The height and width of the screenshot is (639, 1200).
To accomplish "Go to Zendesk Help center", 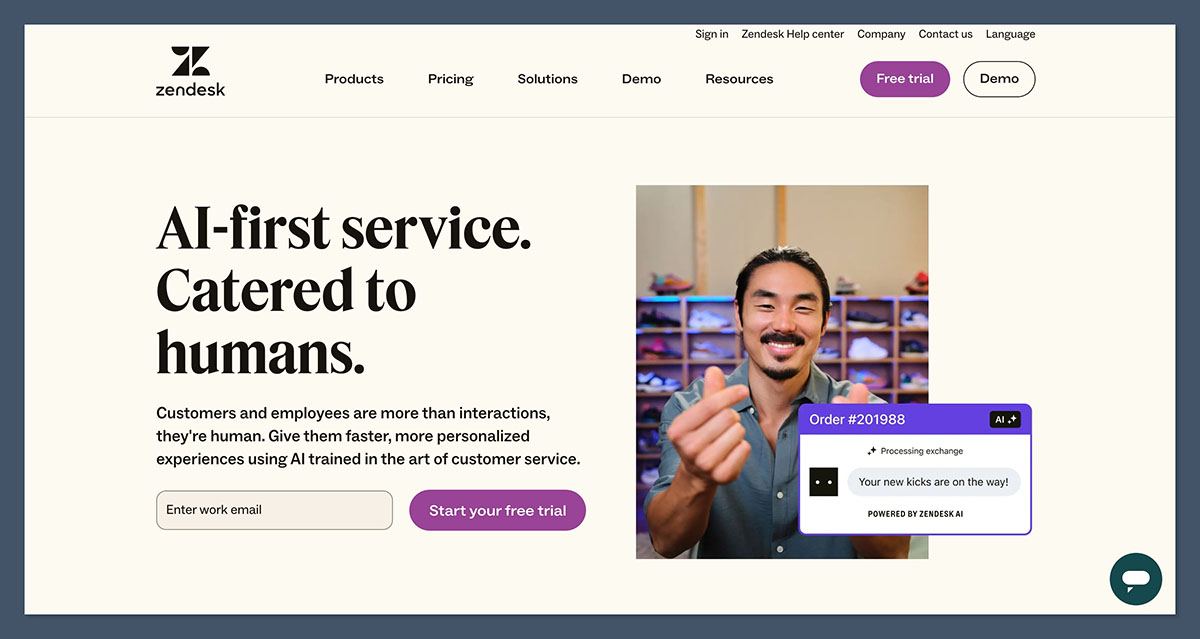I will [x=793, y=34].
